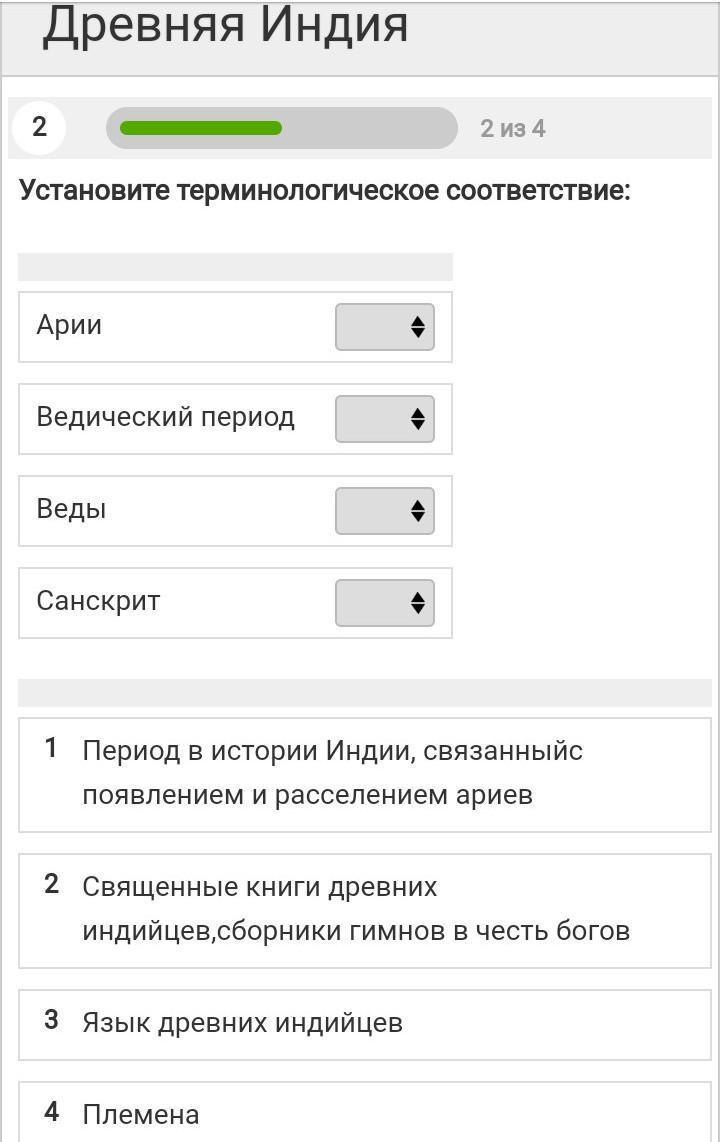Select the Священные книги древних индийцев definition

(x=355, y=909)
